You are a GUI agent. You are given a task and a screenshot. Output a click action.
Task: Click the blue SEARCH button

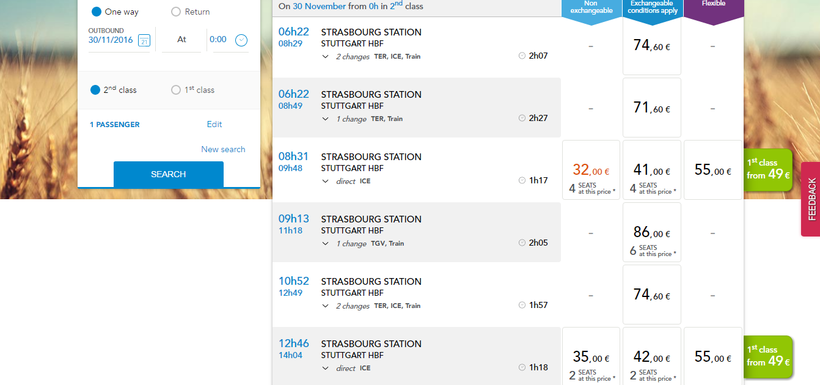click(168, 174)
